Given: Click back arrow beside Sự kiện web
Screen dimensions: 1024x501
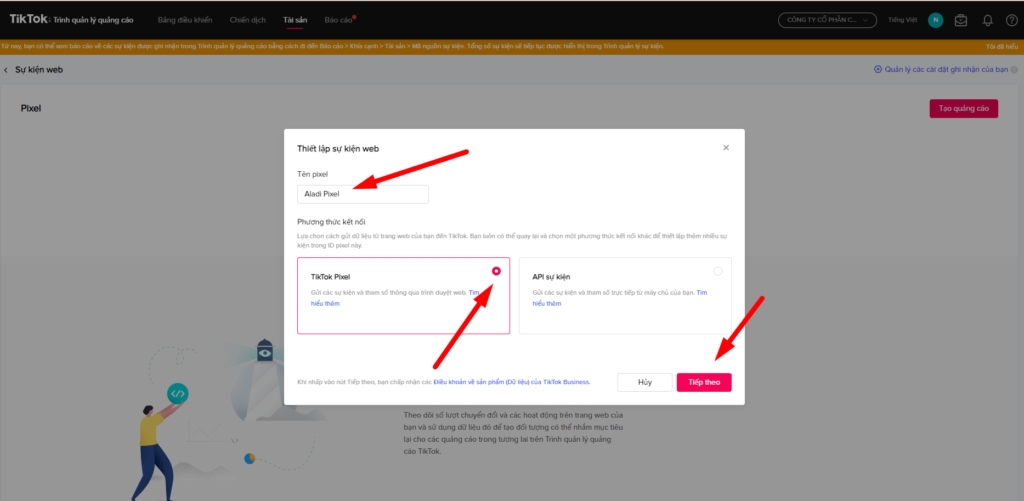Looking at the screenshot, I should [x=6, y=70].
